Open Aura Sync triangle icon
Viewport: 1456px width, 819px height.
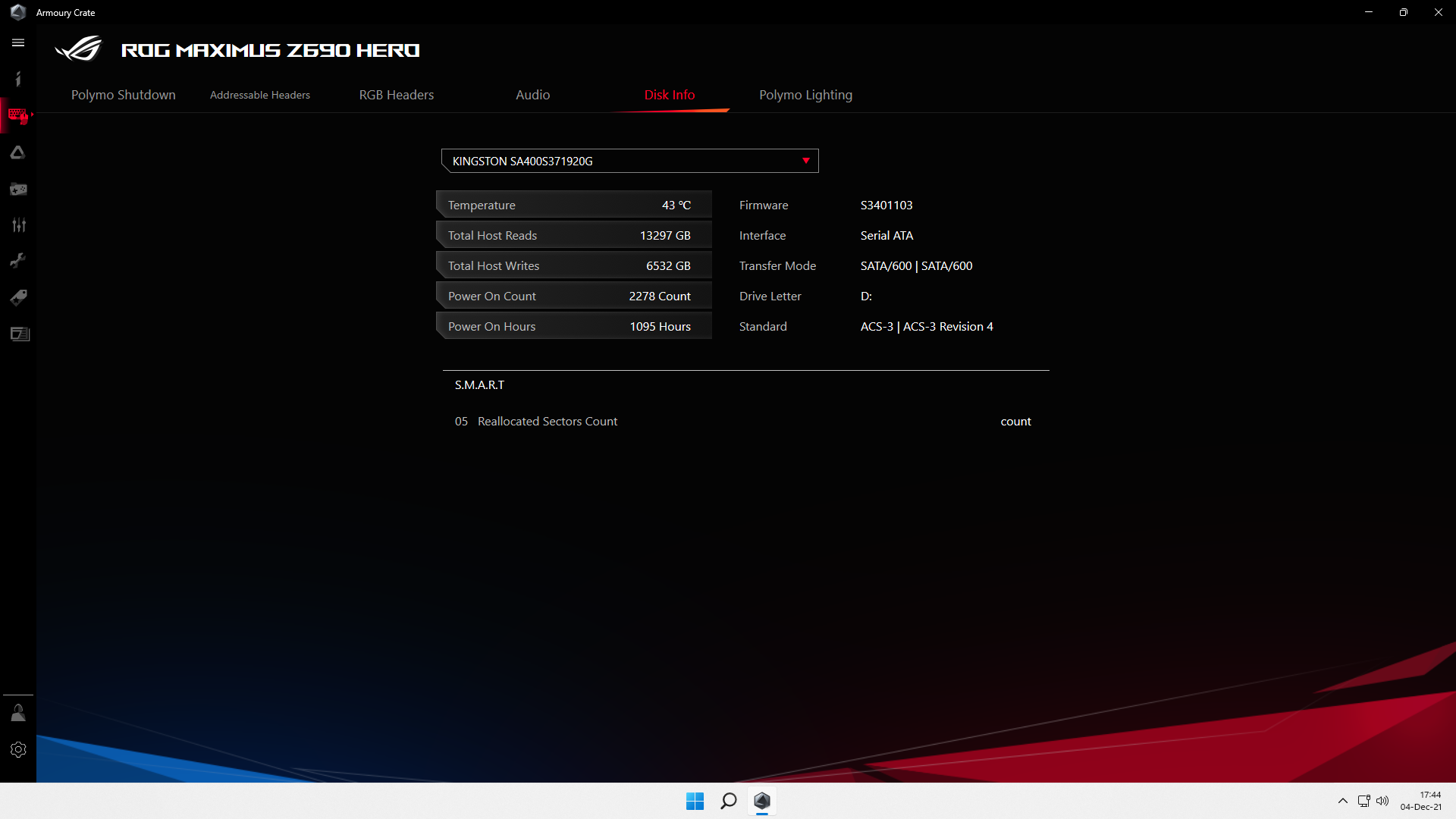click(18, 152)
